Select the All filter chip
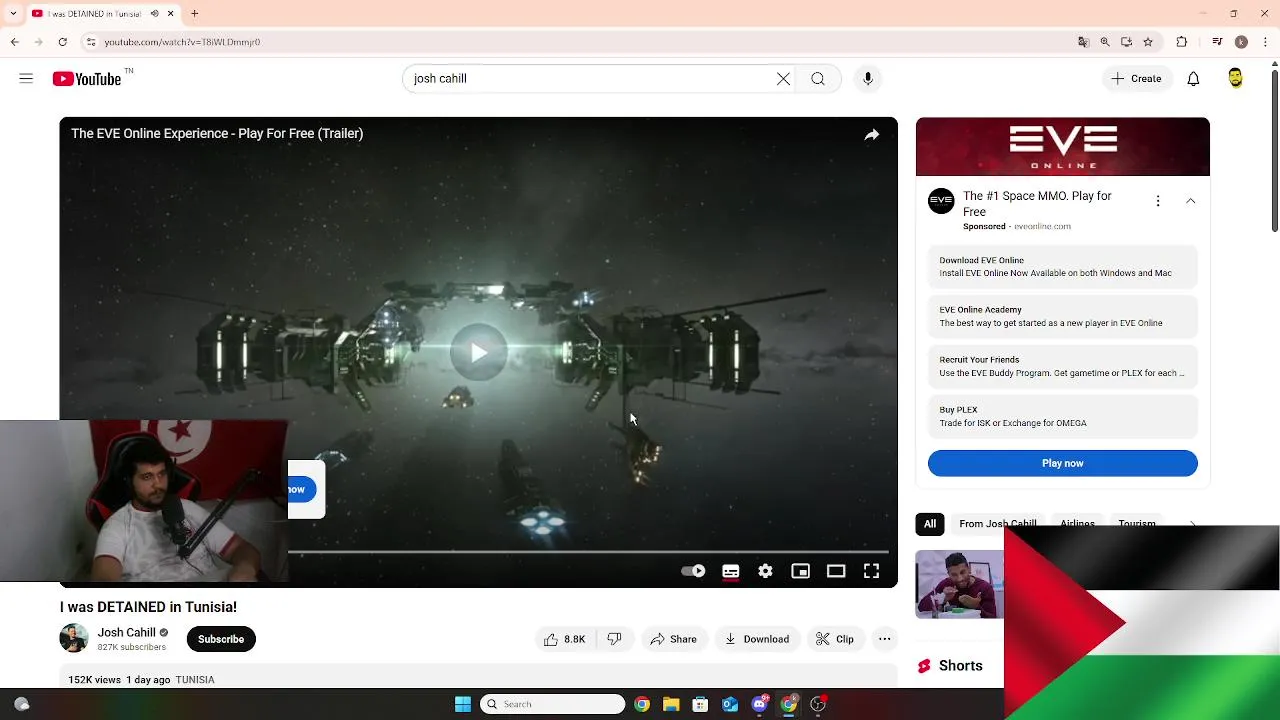Image resolution: width=1280 pixels, height=720 pixels. [x=930, y=524]
